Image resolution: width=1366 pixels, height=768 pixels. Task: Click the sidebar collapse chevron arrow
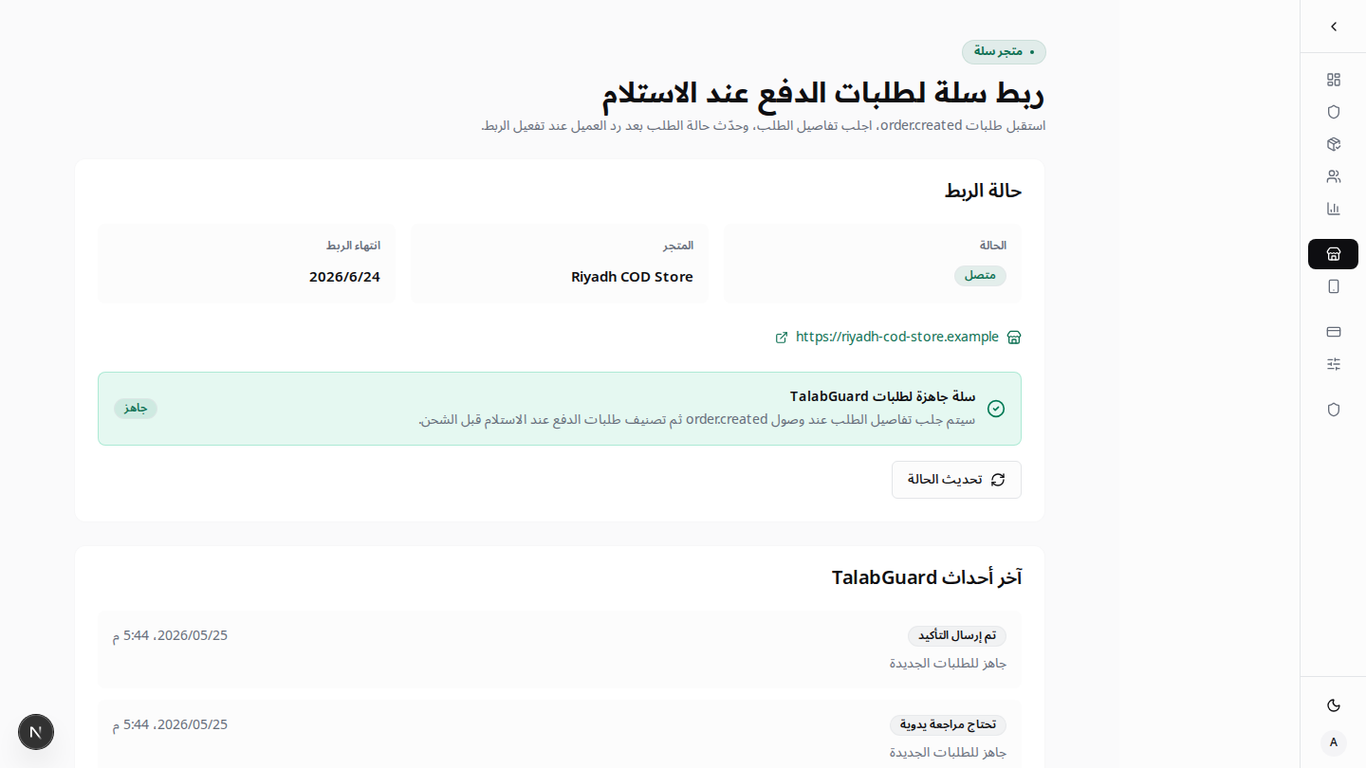[1333, 27]
